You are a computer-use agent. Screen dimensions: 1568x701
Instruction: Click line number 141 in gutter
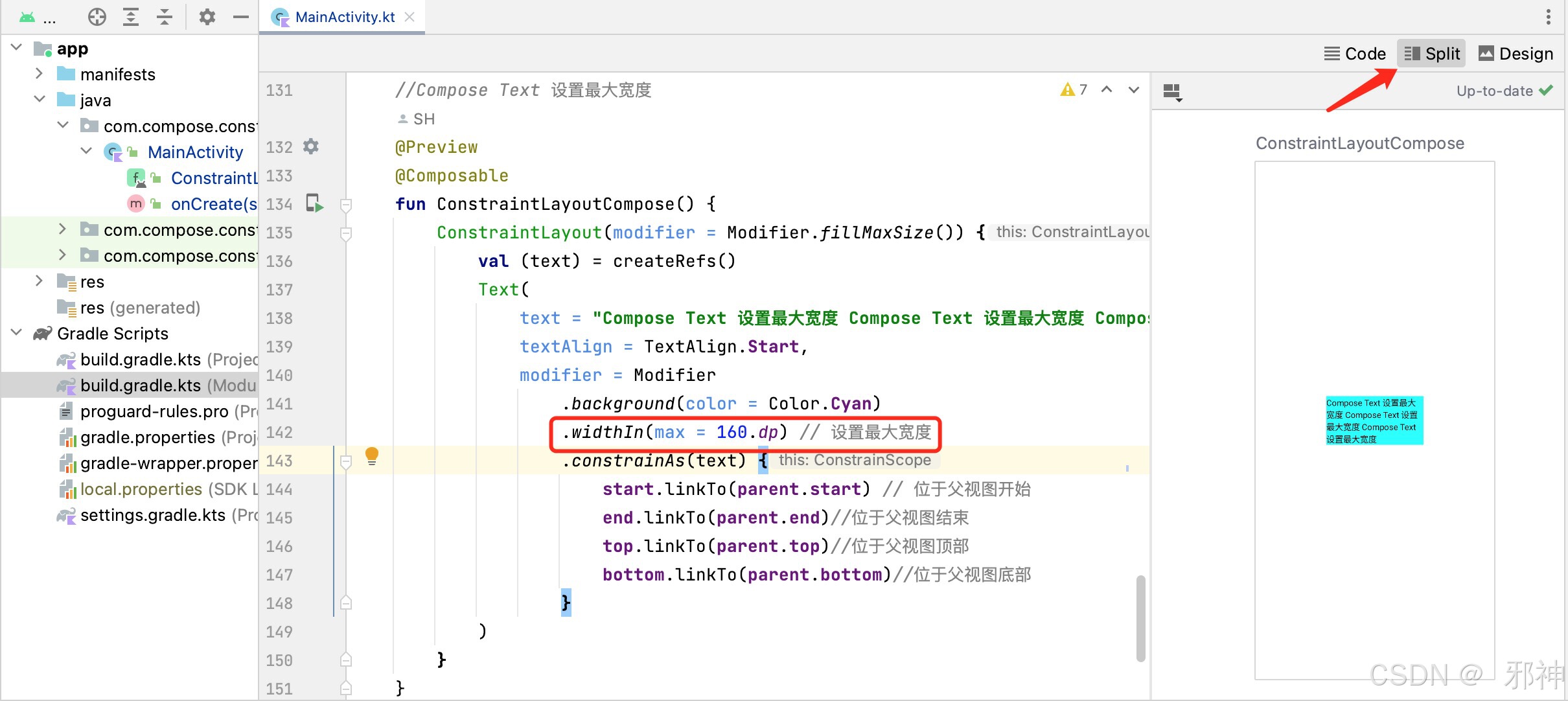tap(279, 404)
